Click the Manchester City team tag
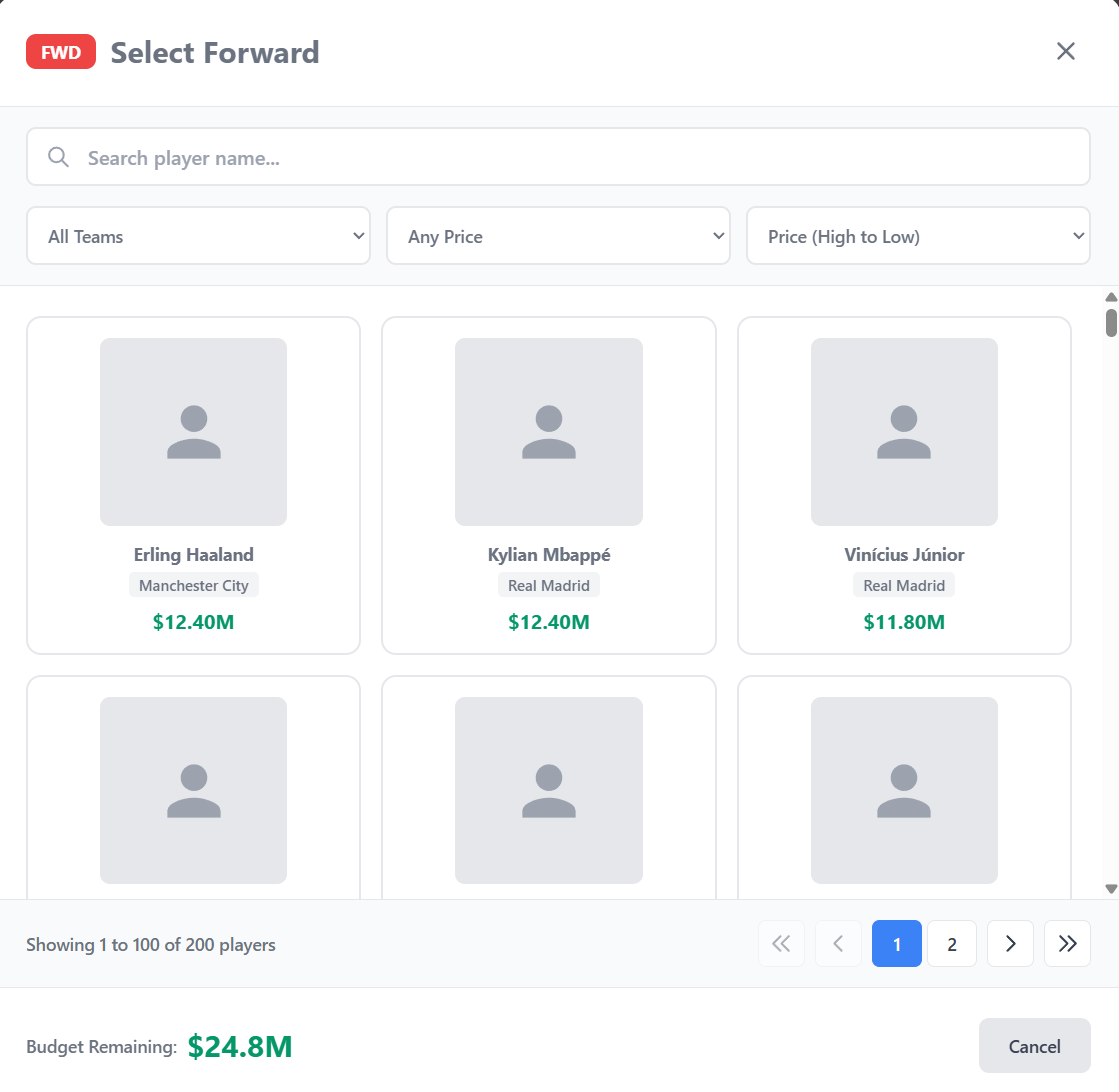Screen dimensions: 1119x1092 (193, 585)
